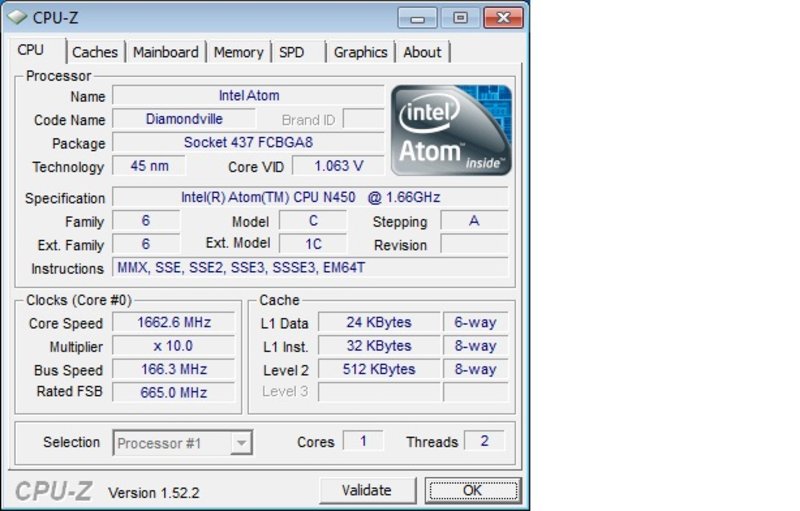
Task: Click the empty Brand ID field
Action: [x=363, y=119]
